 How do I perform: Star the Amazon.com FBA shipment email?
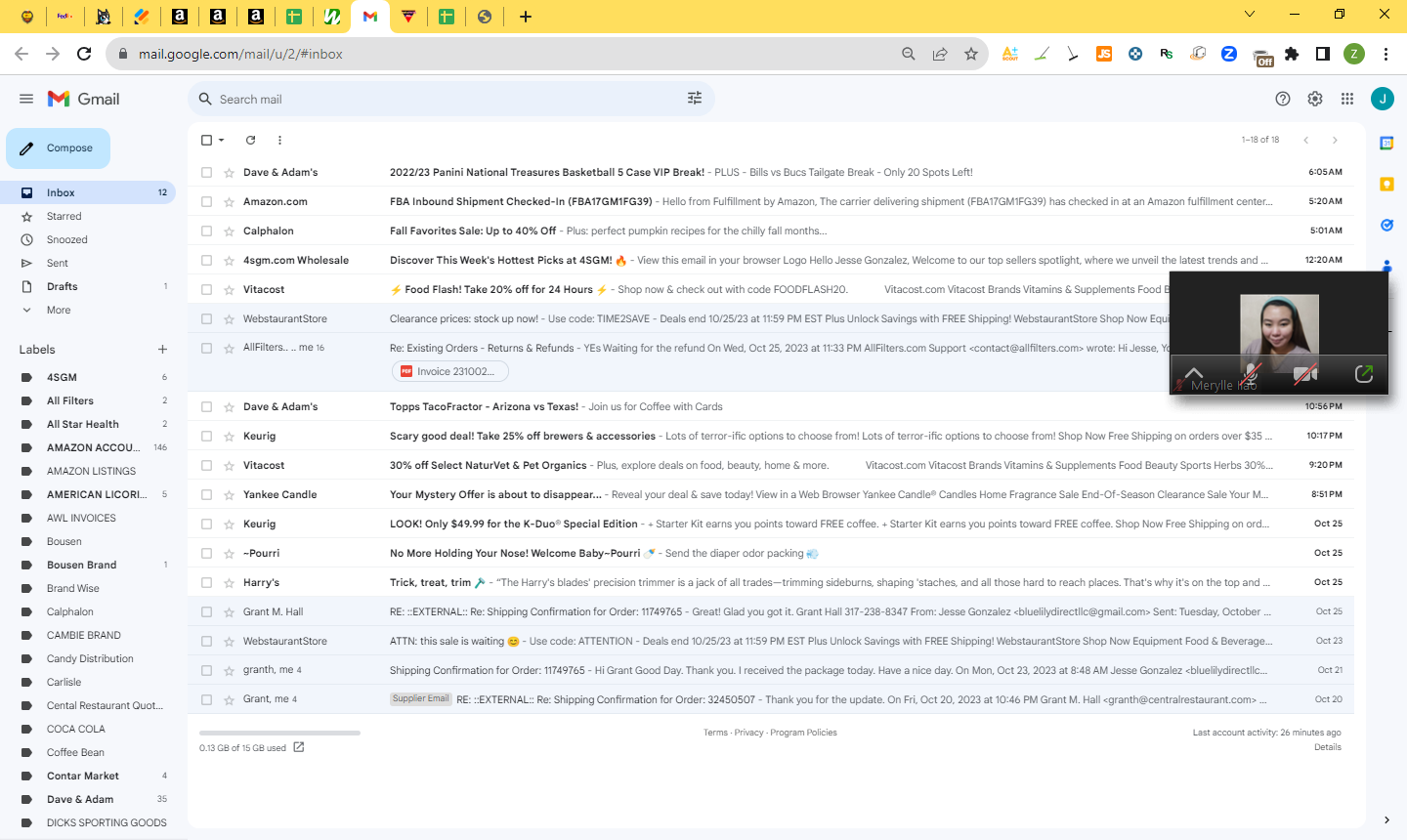229,201
